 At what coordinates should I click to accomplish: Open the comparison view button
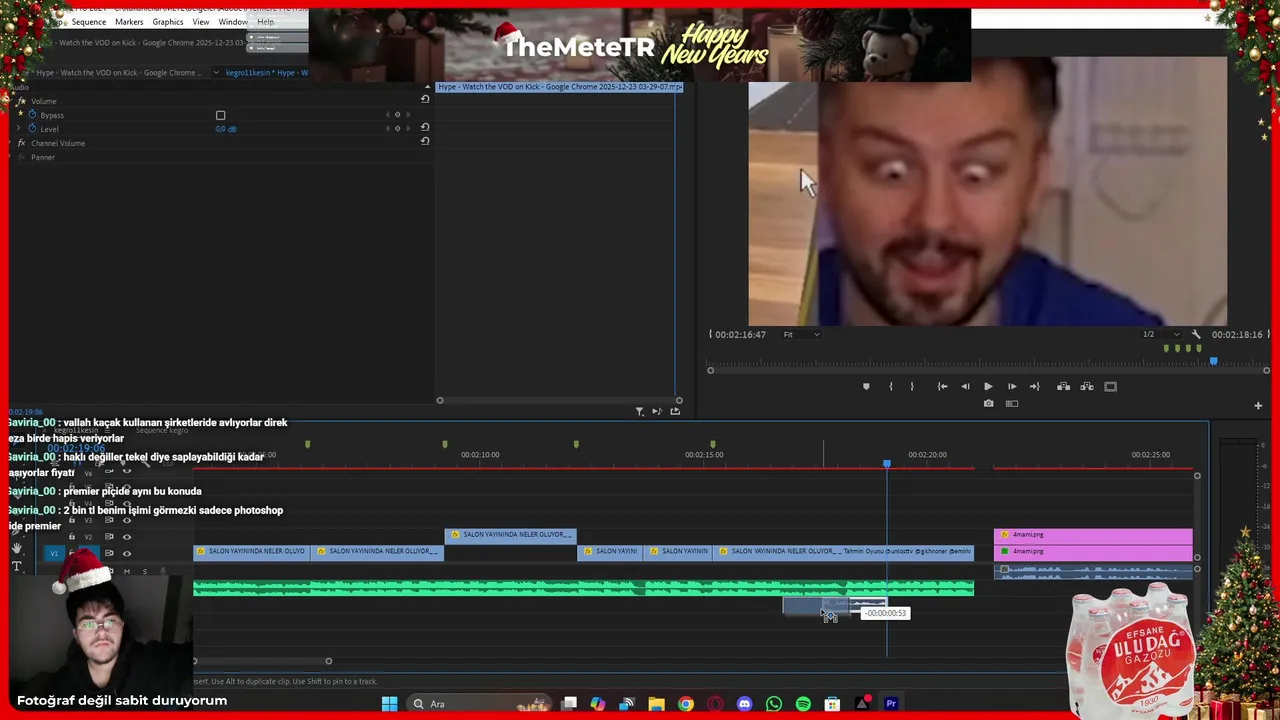coord(1012,404)
